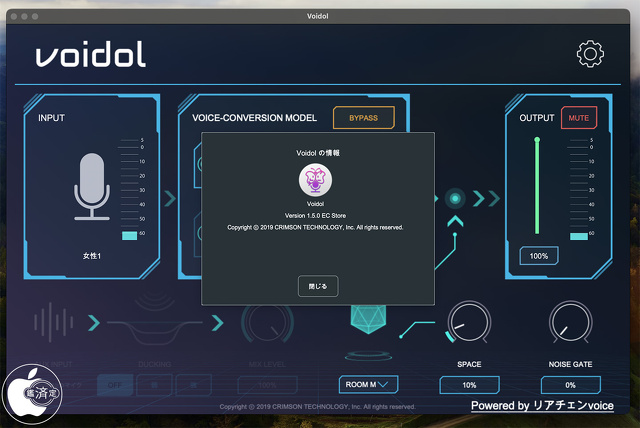Open settings with the gear icon
This screenshot has height=428, width=640.
tap(590, 54)
